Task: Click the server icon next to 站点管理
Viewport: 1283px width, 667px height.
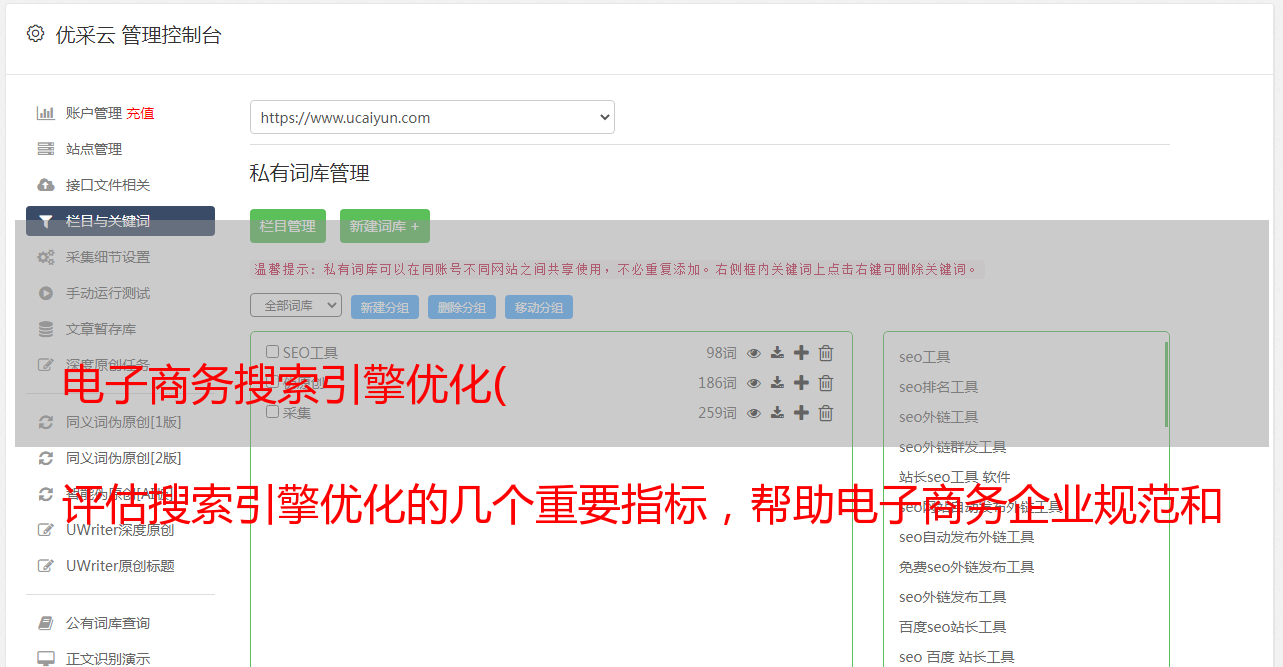Action: [x=46, y=149]
